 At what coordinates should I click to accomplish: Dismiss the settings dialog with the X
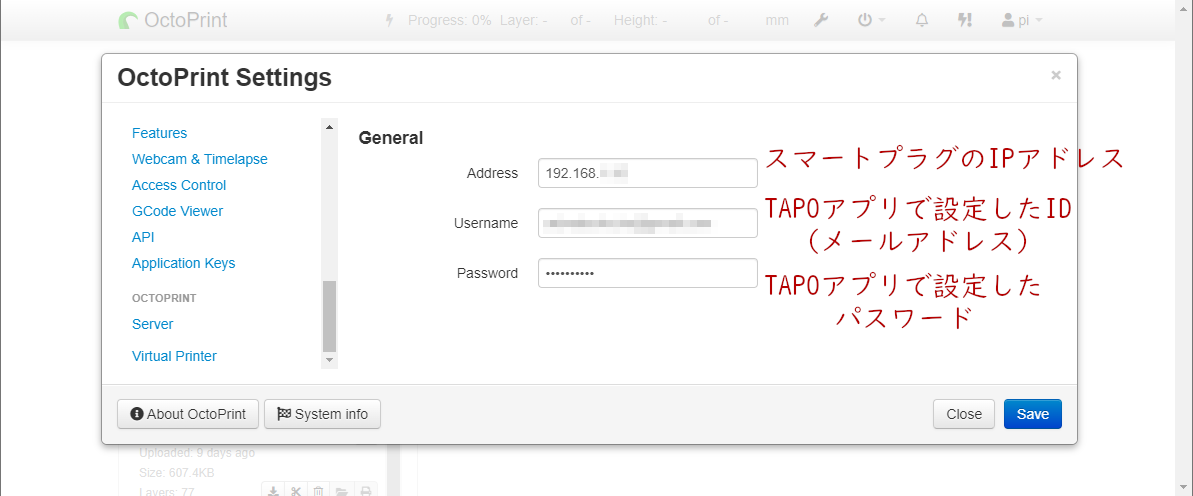[1055, 75]
